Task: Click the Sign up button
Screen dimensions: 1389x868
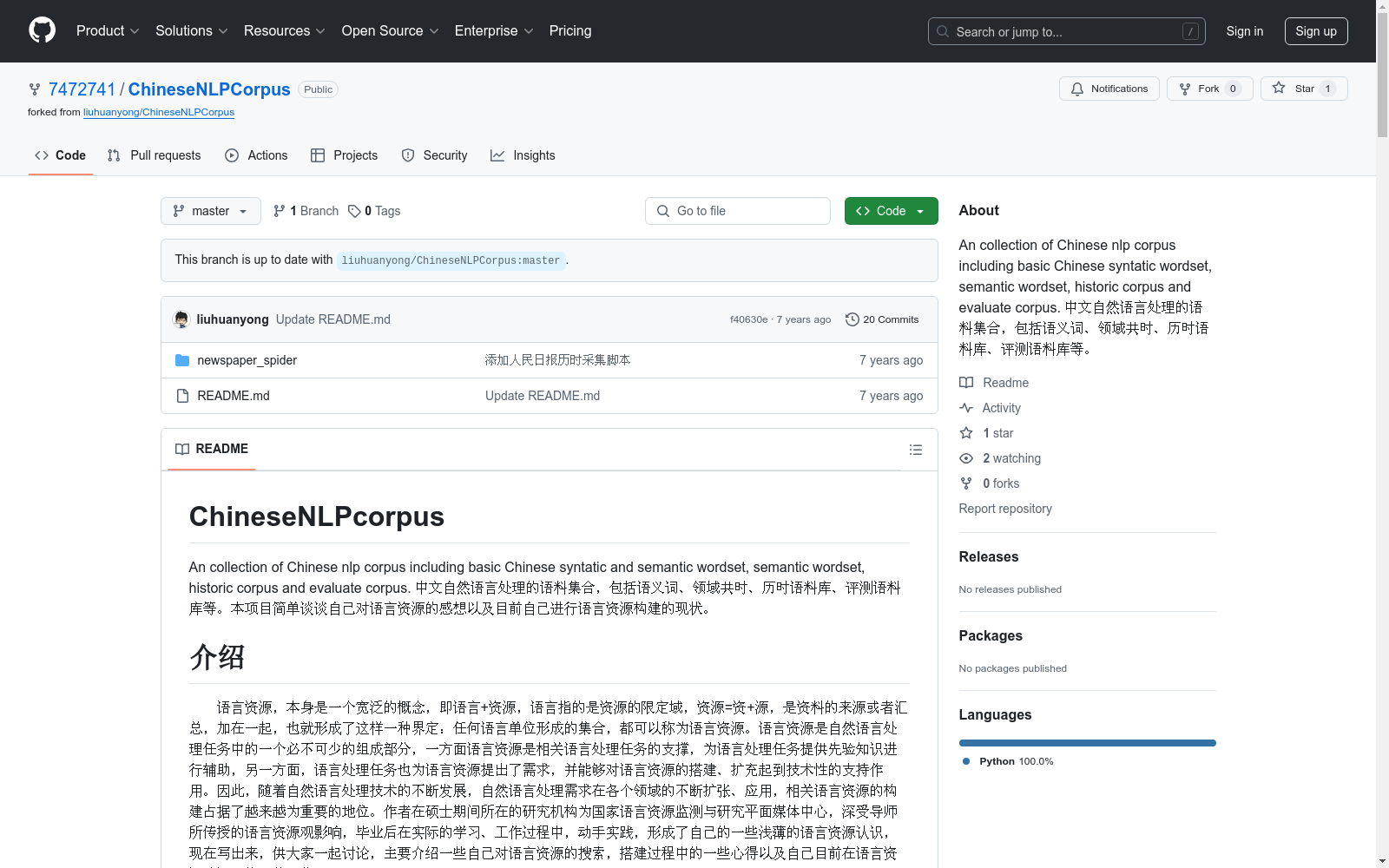Action: [1315, 31]
